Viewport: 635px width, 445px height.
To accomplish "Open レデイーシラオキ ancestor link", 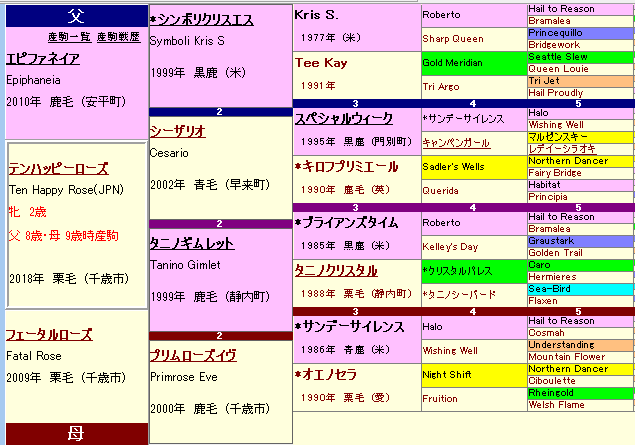I will (x=562, y=149).
